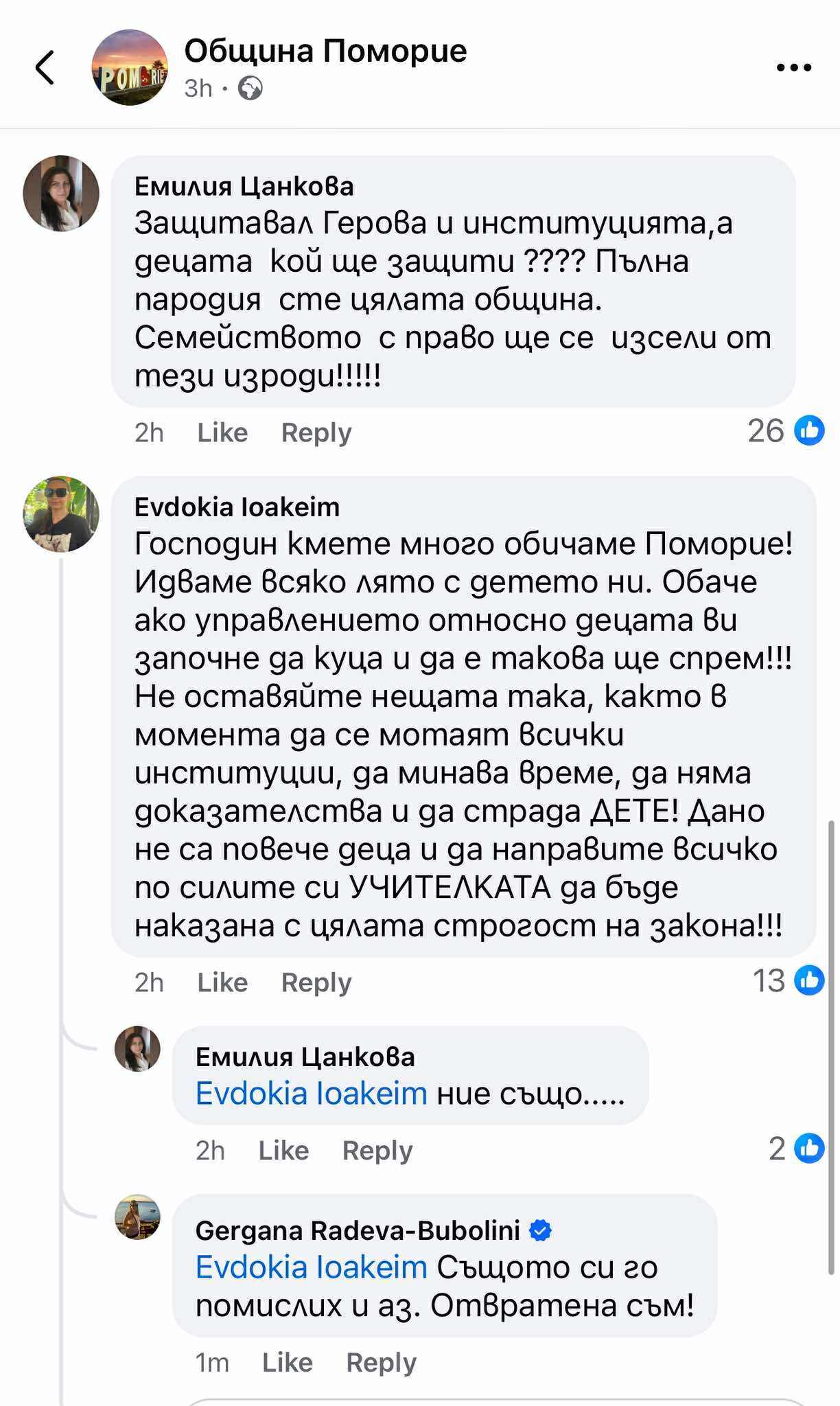This screenshot has width=840, height=1406.
Task: Reply to Evdokia Ioakeim's comment
Action: click(316, 982)
